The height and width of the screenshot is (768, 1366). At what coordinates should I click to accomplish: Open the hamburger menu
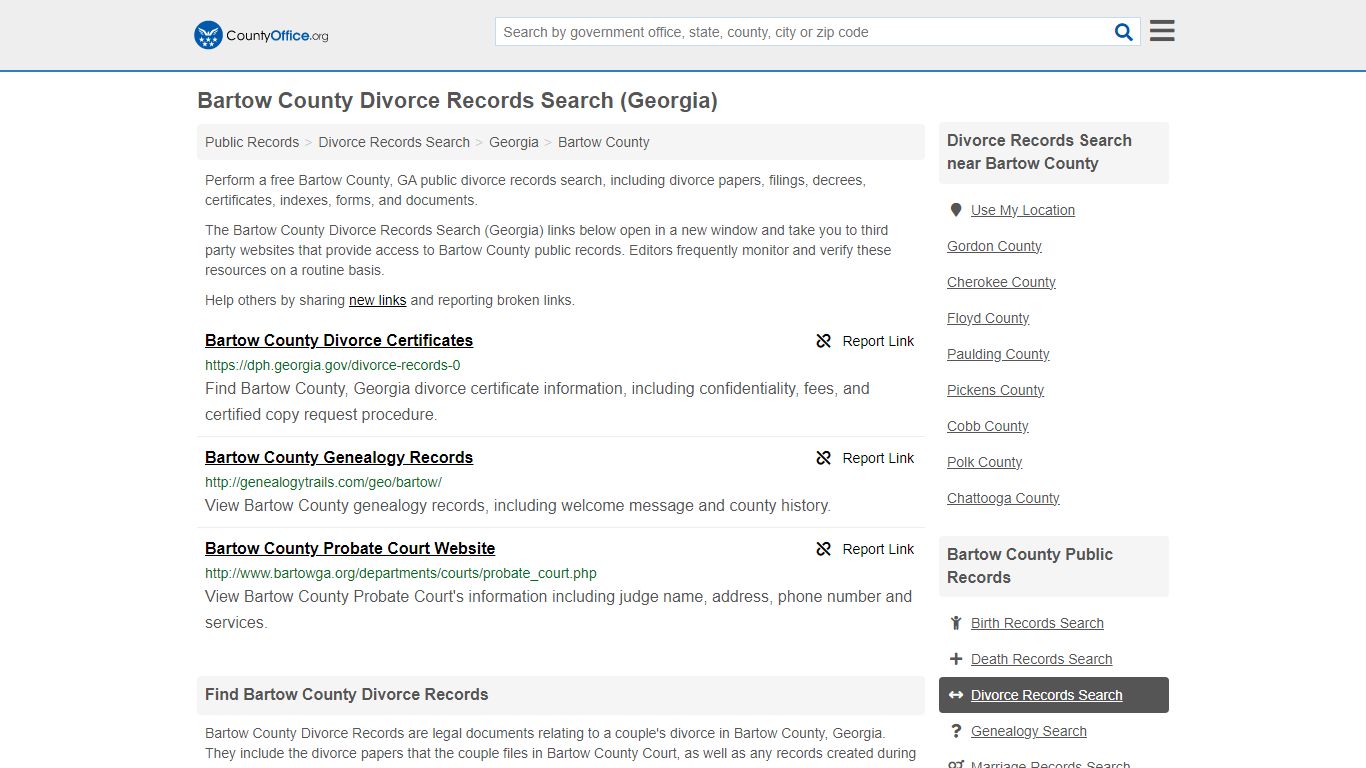1162,31
